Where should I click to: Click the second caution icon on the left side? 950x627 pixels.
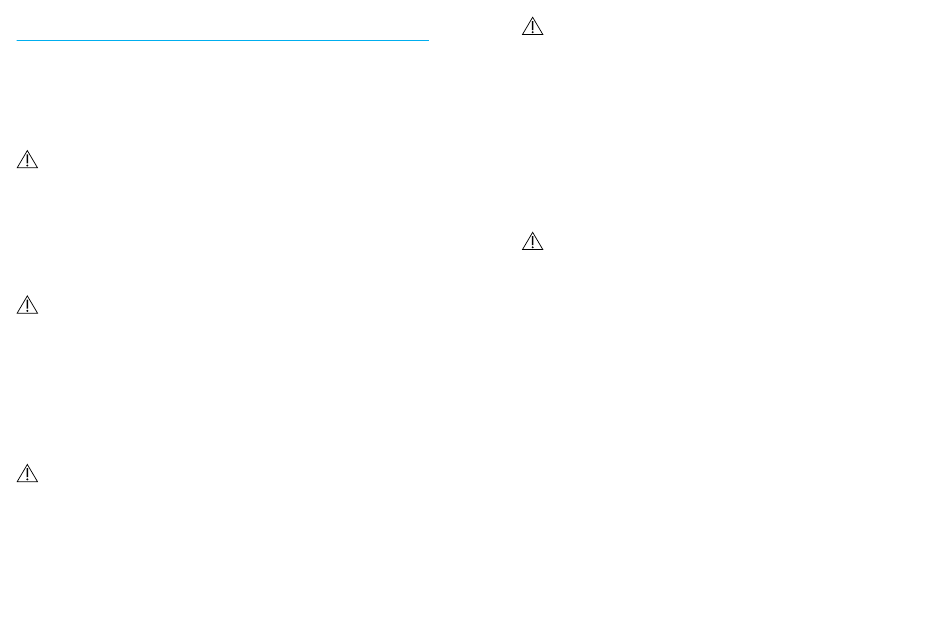click(27, 305)
